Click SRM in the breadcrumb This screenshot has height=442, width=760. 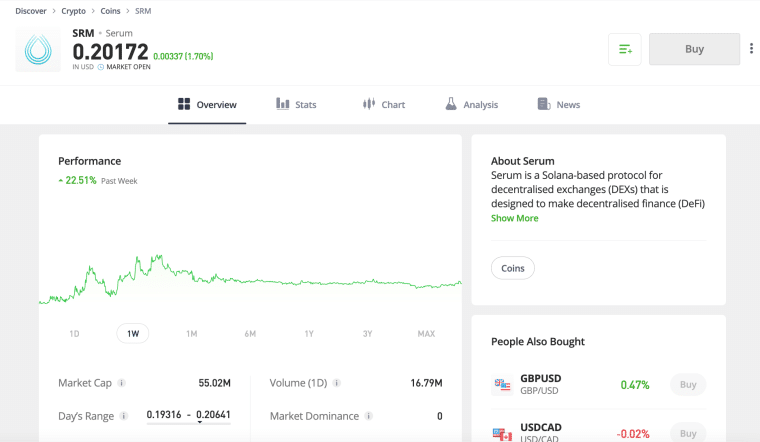point(142,11)
